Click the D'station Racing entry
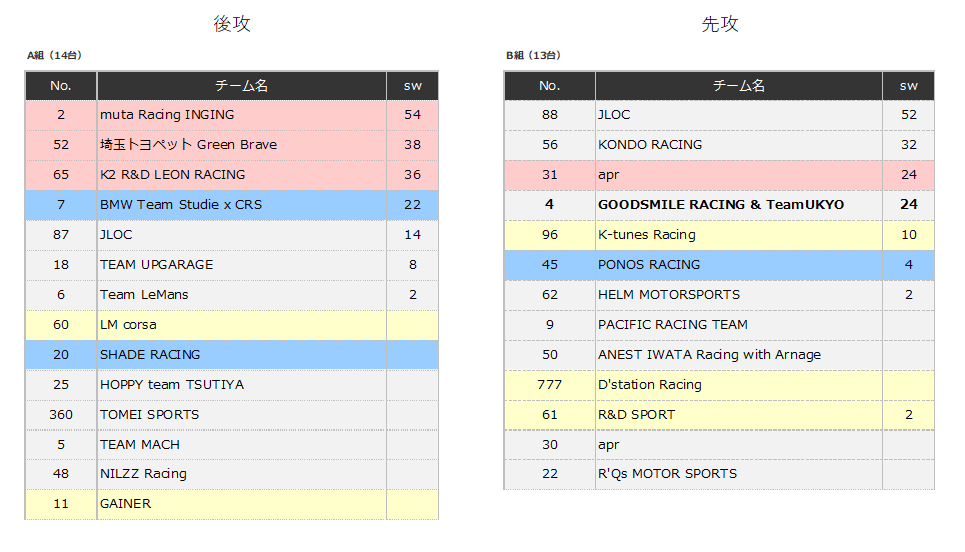The width and height of the screenshot is (965, 552). pos(649,385)
